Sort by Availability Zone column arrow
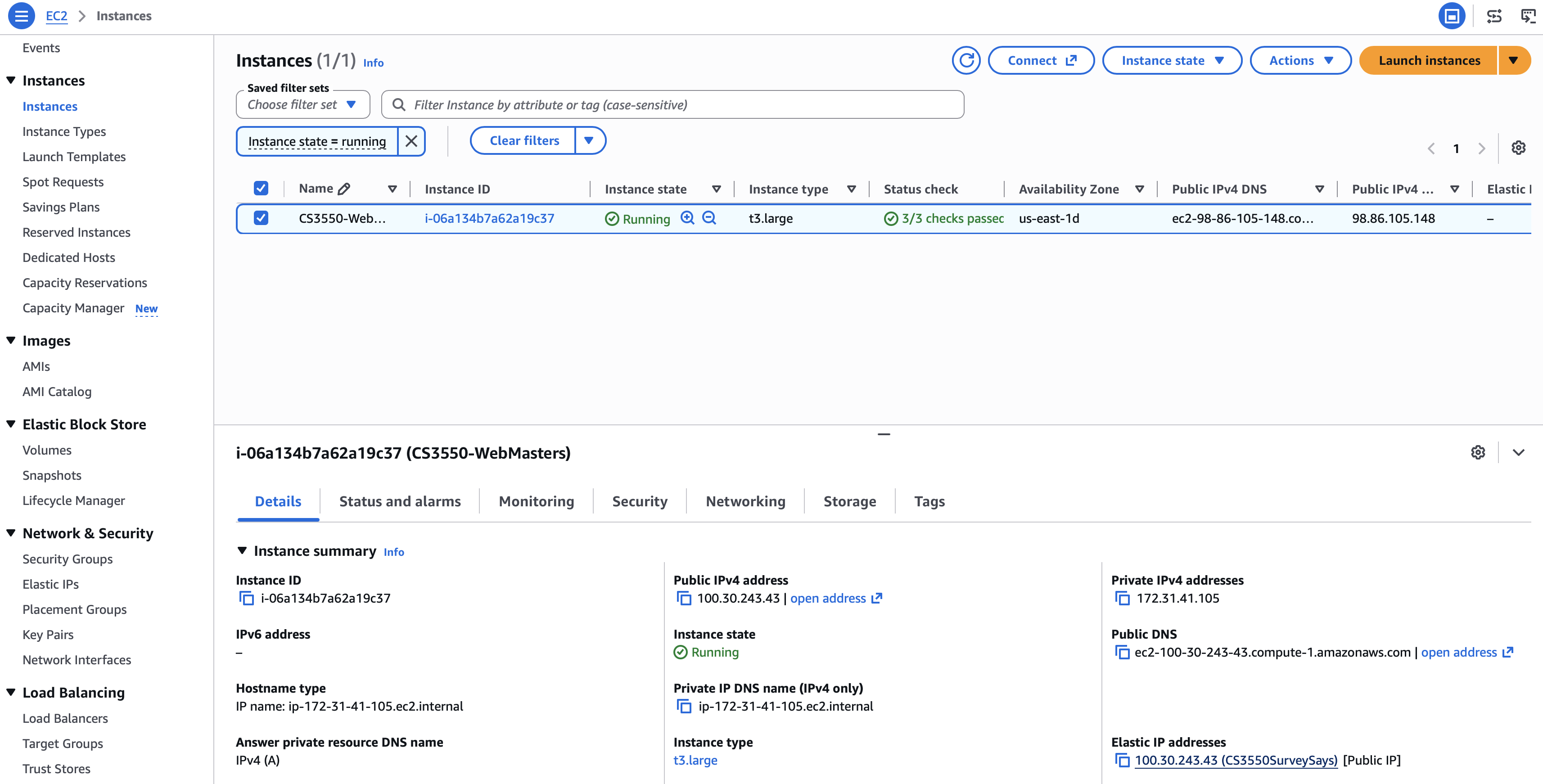 [x=1139, y=189]
